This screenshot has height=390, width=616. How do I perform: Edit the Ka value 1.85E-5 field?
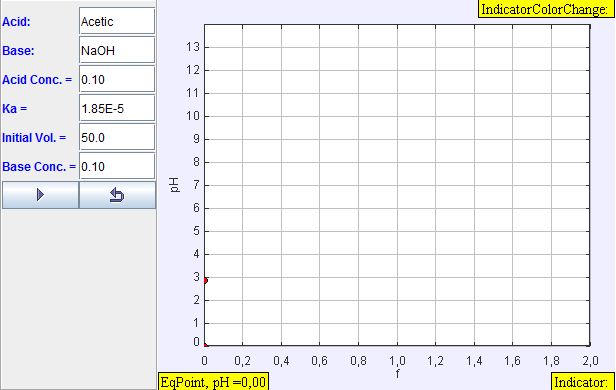[117, 108]
